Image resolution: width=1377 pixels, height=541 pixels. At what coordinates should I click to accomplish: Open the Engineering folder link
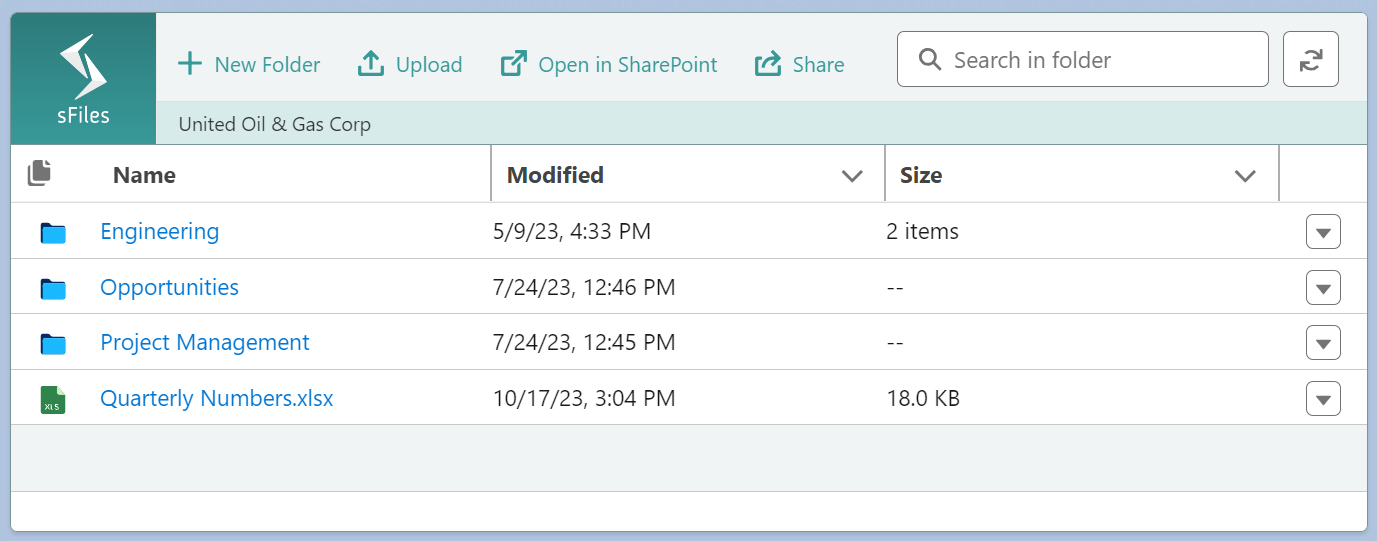click(x=160, y=231)
